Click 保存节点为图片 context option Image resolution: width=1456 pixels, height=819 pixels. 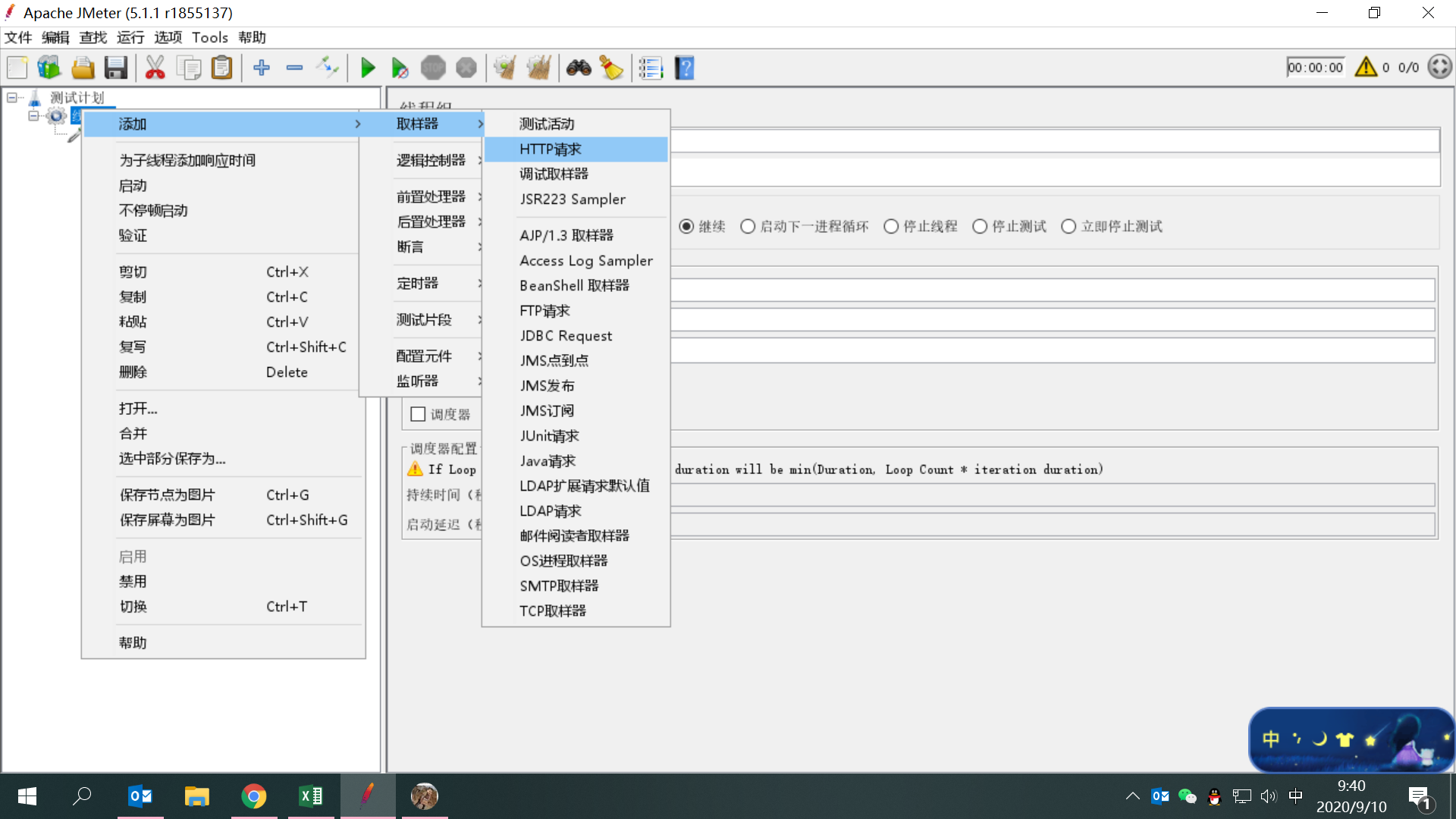[167, 495]
